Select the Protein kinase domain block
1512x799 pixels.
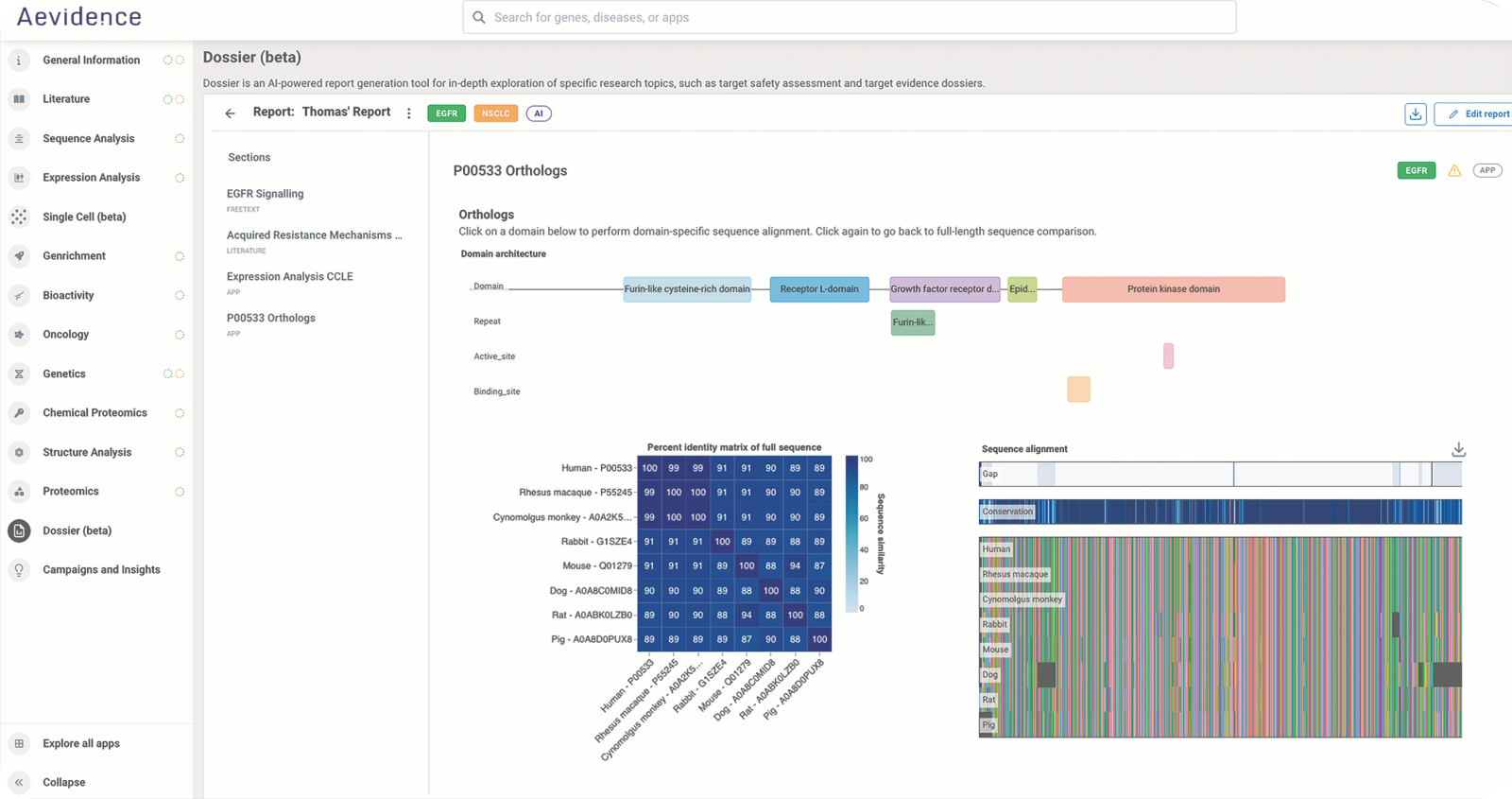click(x=1174, y=289)
